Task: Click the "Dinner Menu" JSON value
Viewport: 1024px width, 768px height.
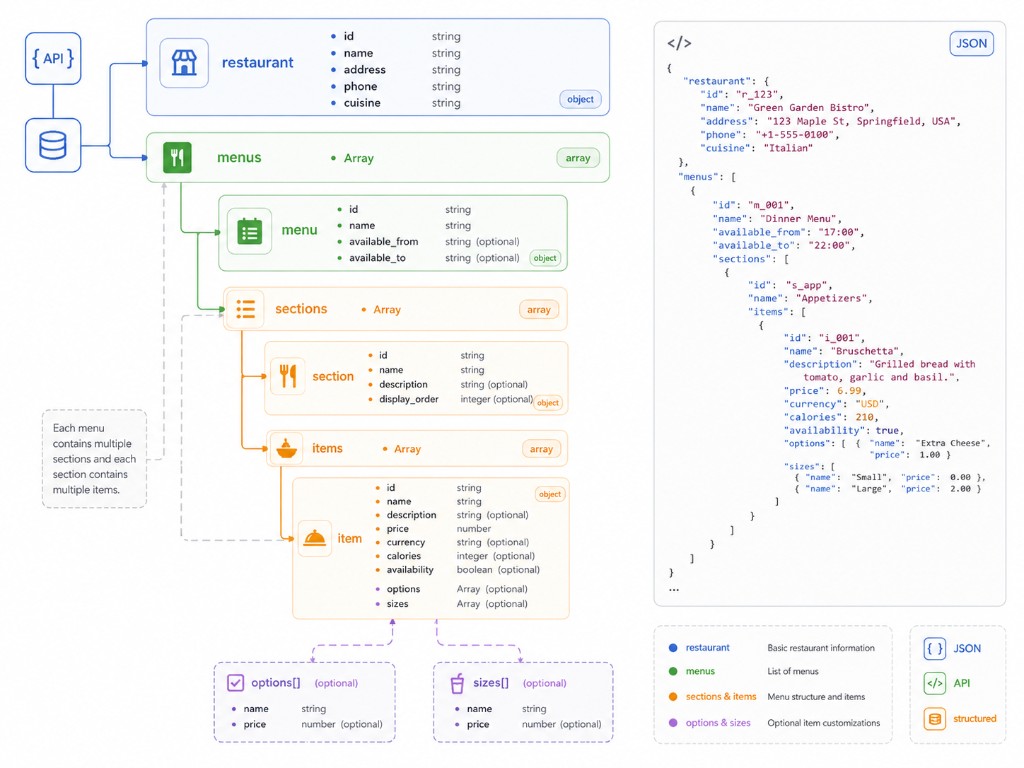Action: (797, 219)
